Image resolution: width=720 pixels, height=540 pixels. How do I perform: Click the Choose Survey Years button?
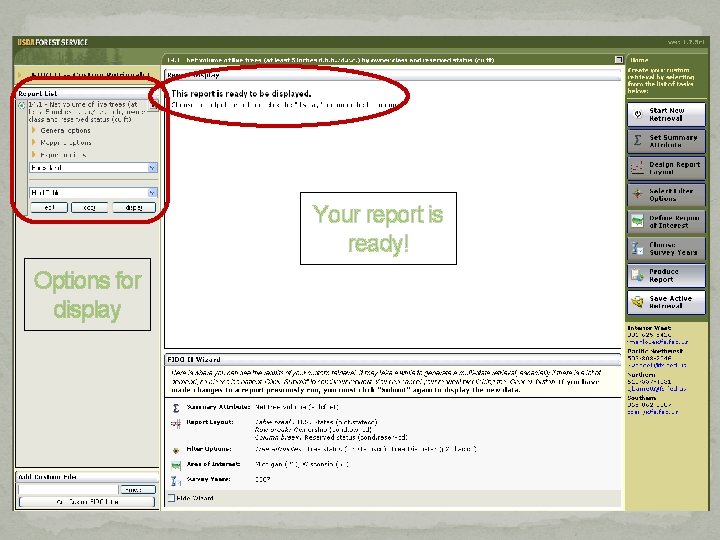click(666, 248)
